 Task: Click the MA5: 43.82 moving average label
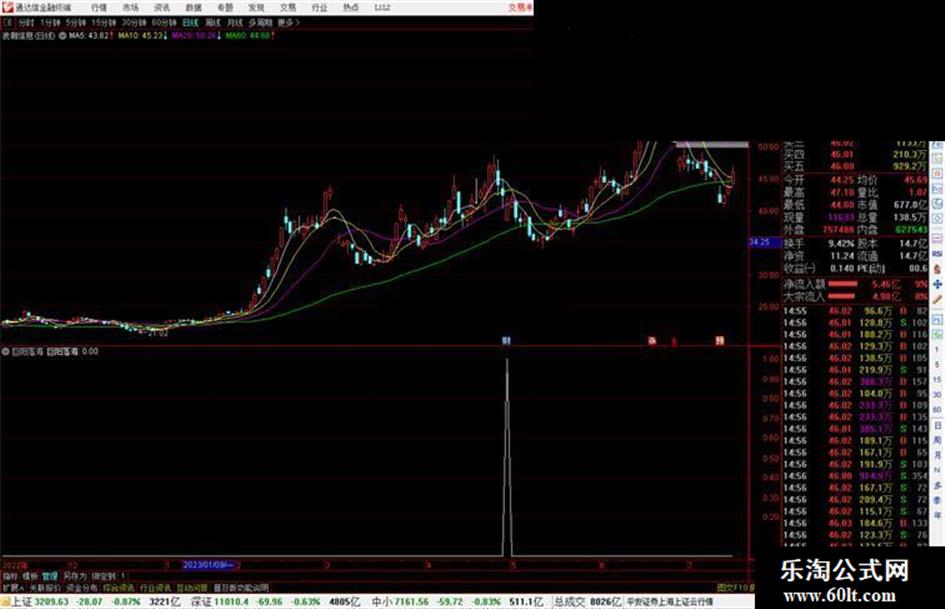point(89,36)
